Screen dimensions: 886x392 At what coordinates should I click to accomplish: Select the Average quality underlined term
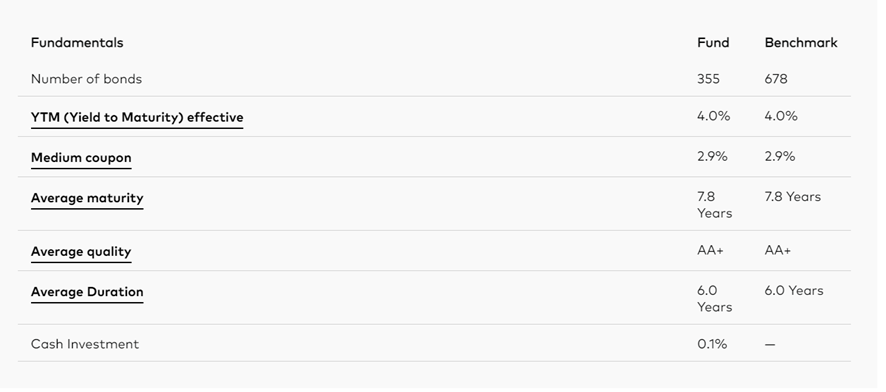click(x=81, y=252)
